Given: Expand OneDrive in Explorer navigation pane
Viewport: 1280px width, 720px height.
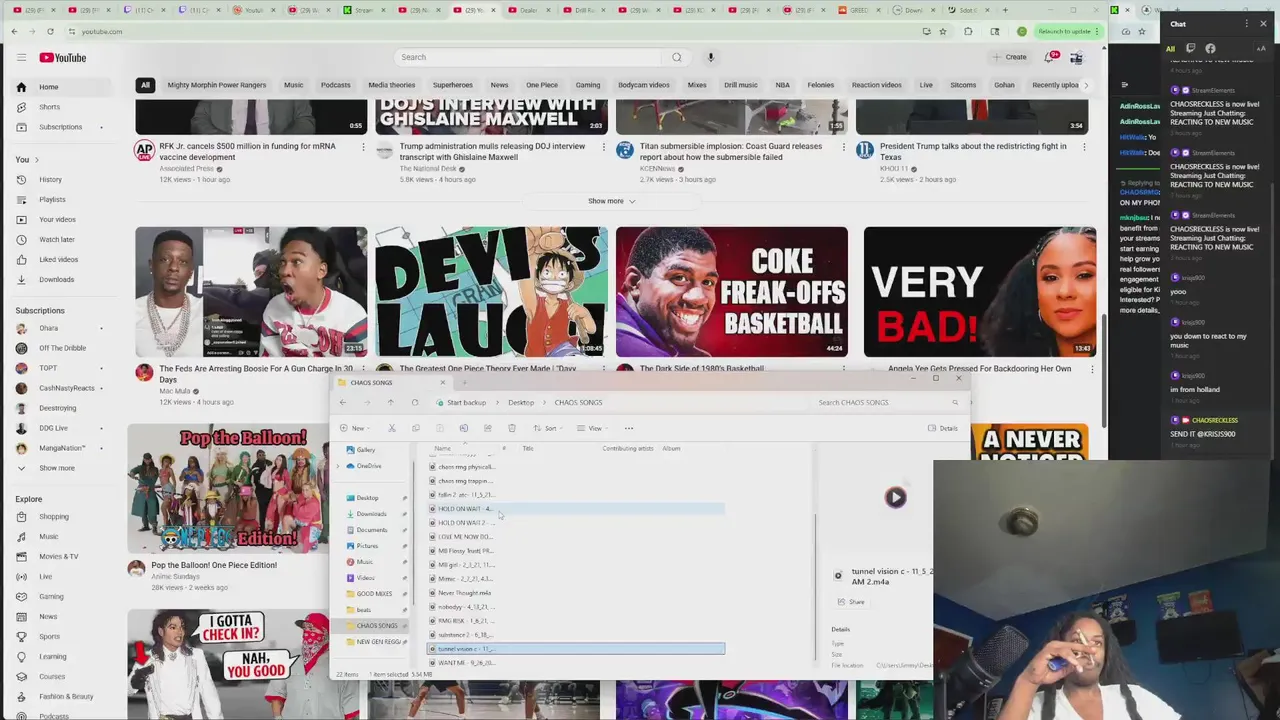Looking at the screenshot, I should pyautogui.click(x=339, y=466).
